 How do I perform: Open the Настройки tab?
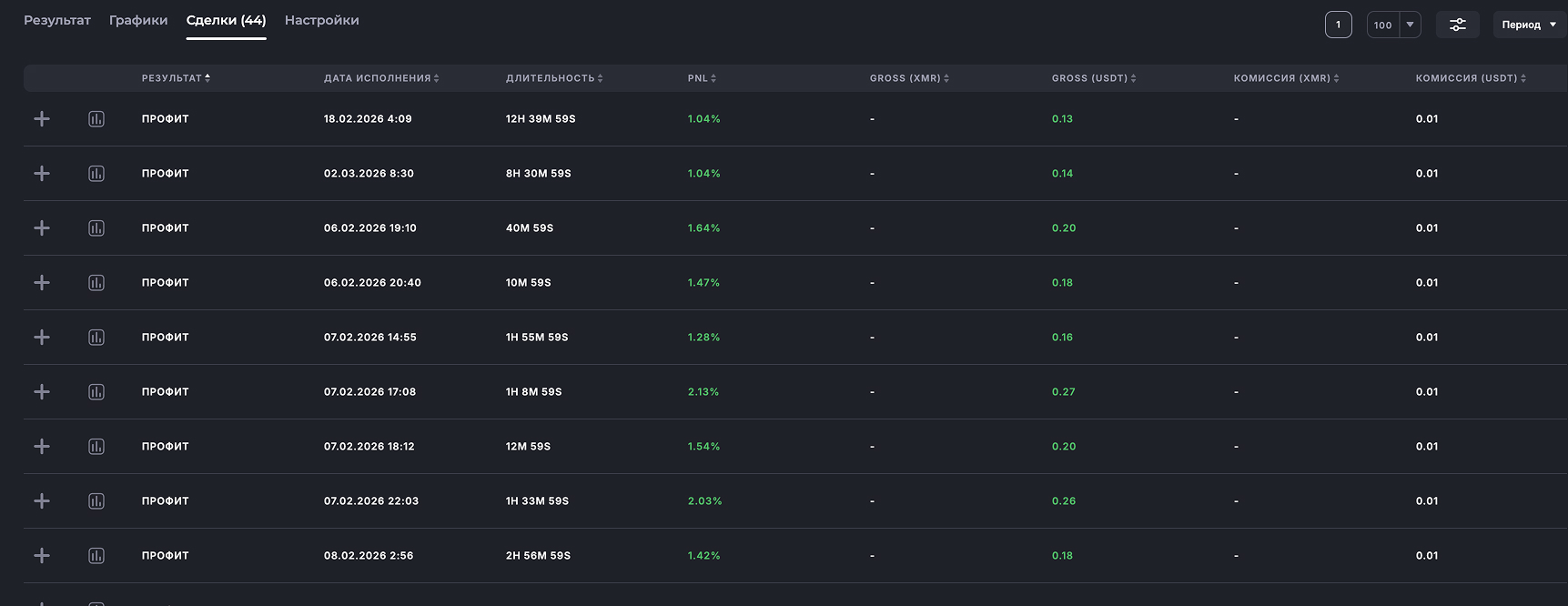tap(321, 20)
